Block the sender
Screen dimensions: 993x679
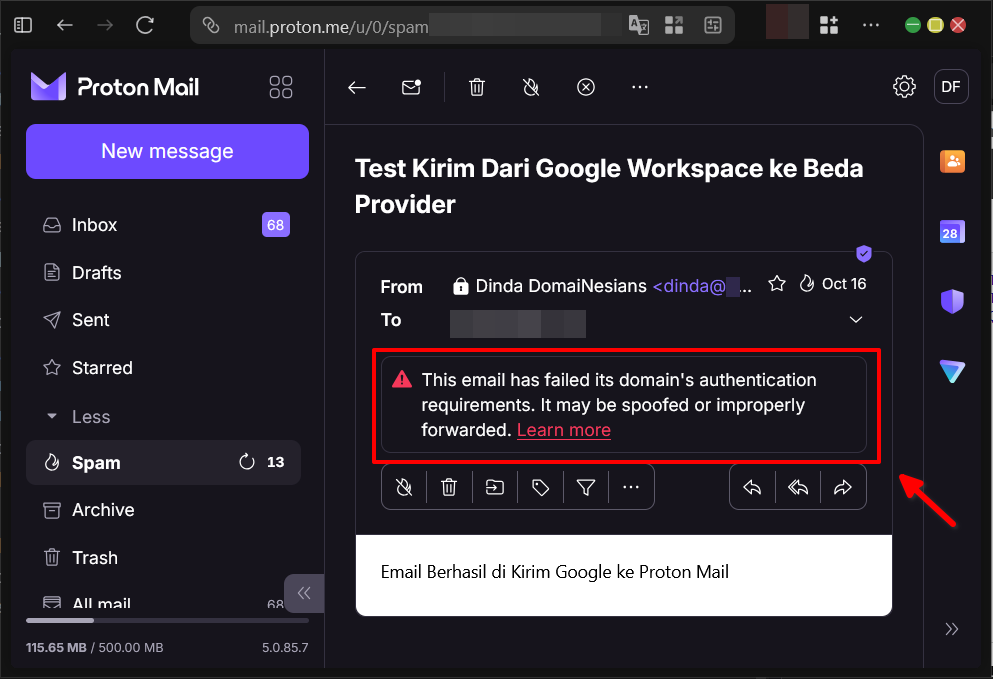click(585, 87)
